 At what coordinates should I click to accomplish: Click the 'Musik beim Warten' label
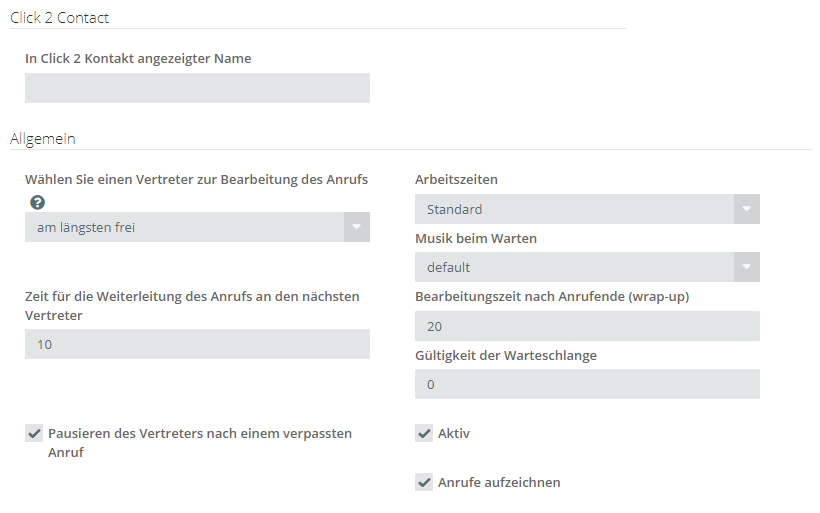click(x=476, y=238)
